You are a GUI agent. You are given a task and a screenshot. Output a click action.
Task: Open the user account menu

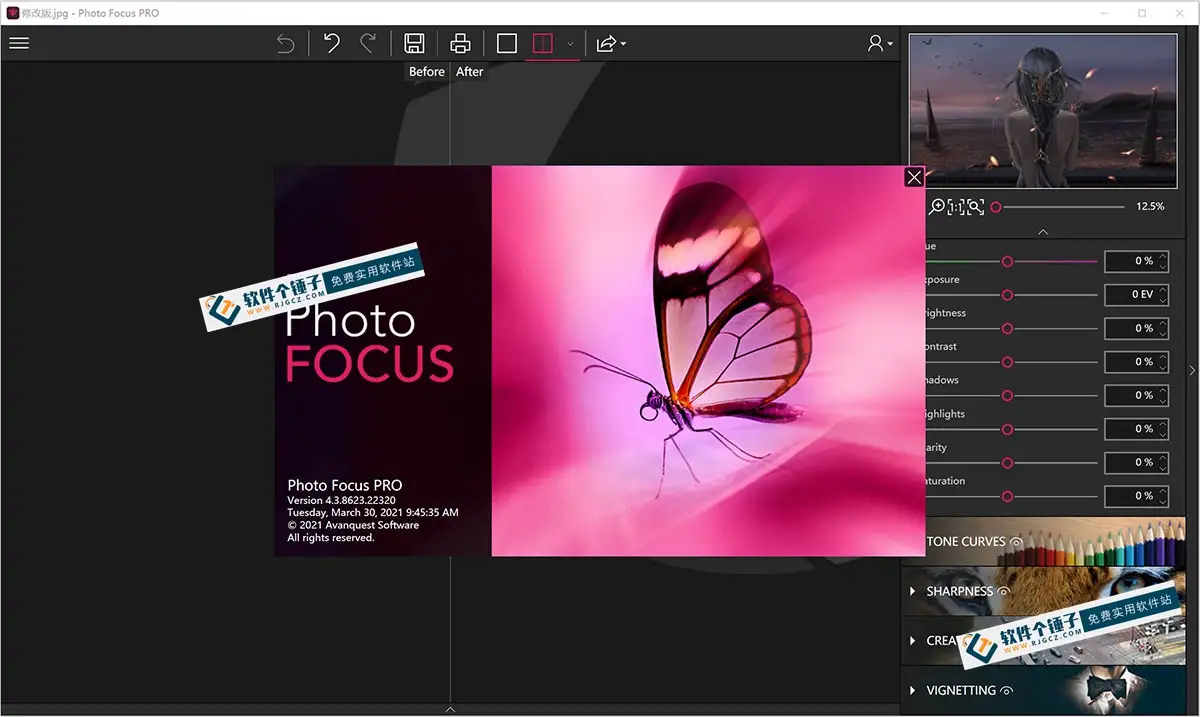(879, 43)
